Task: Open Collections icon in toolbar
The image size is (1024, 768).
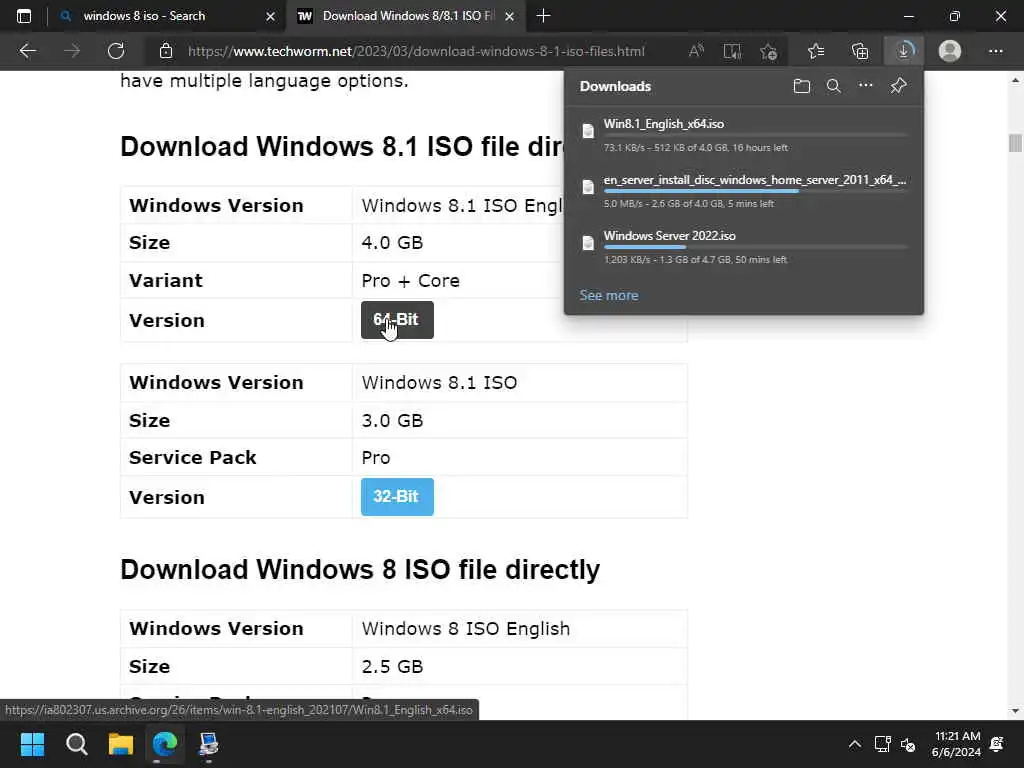Action: pyautogui.click(x=860, y=51)
